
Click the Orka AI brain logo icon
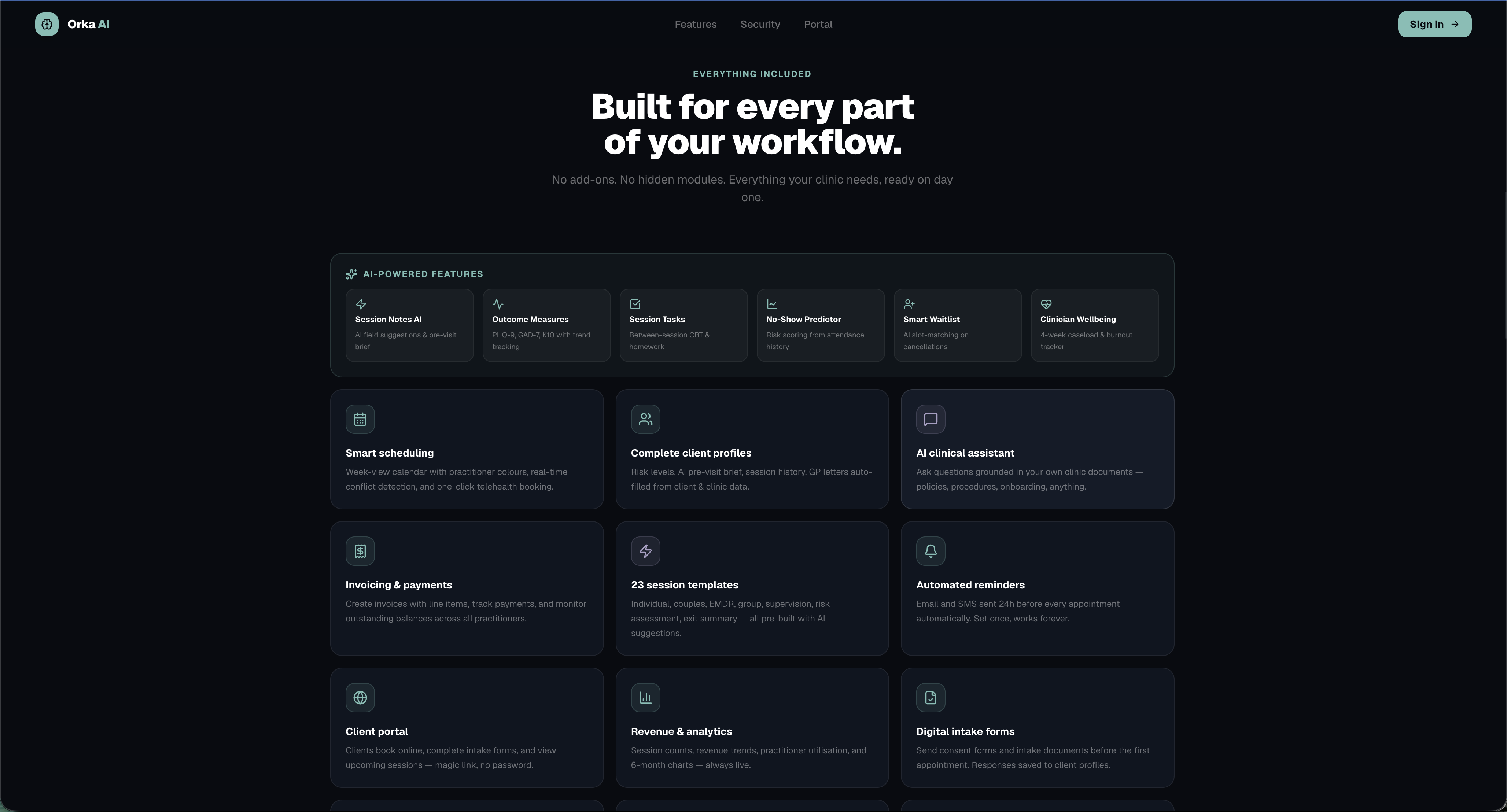(47, 24)
